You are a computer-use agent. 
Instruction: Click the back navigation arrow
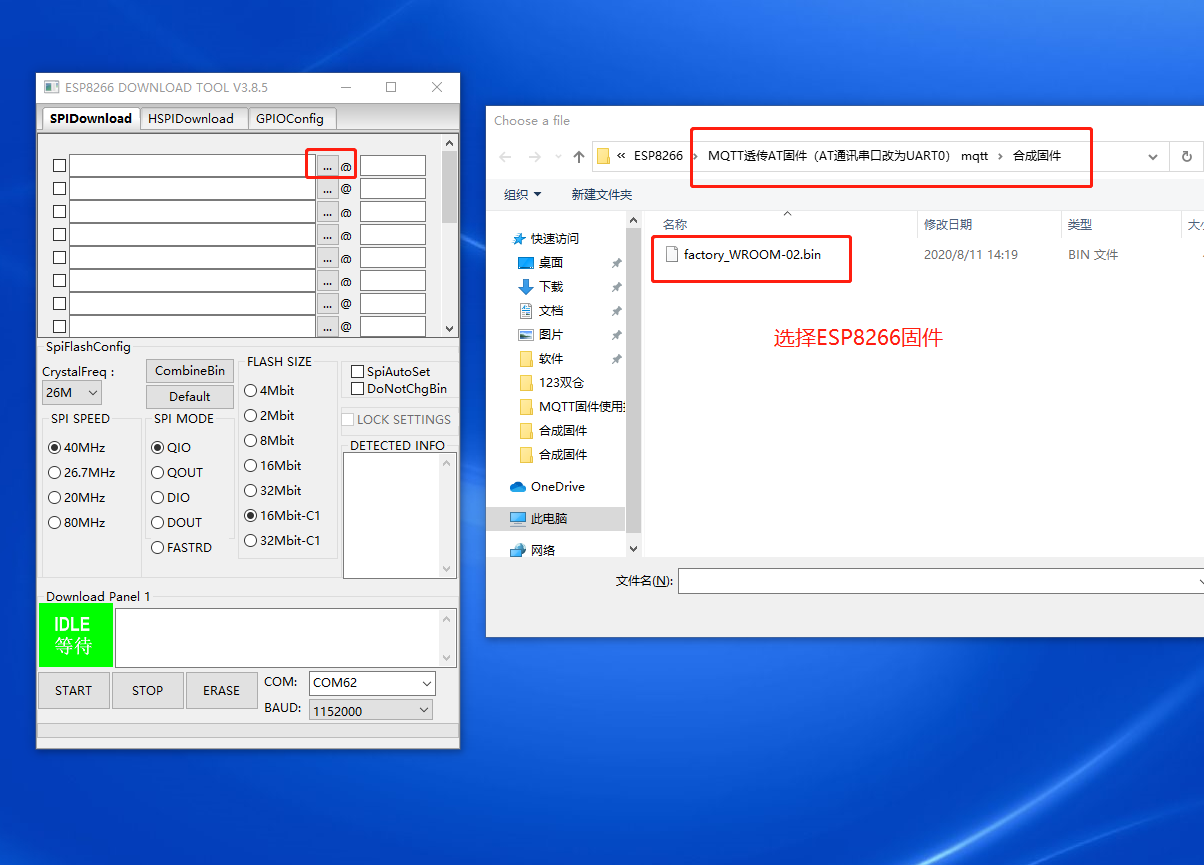[x=505, y=156]
